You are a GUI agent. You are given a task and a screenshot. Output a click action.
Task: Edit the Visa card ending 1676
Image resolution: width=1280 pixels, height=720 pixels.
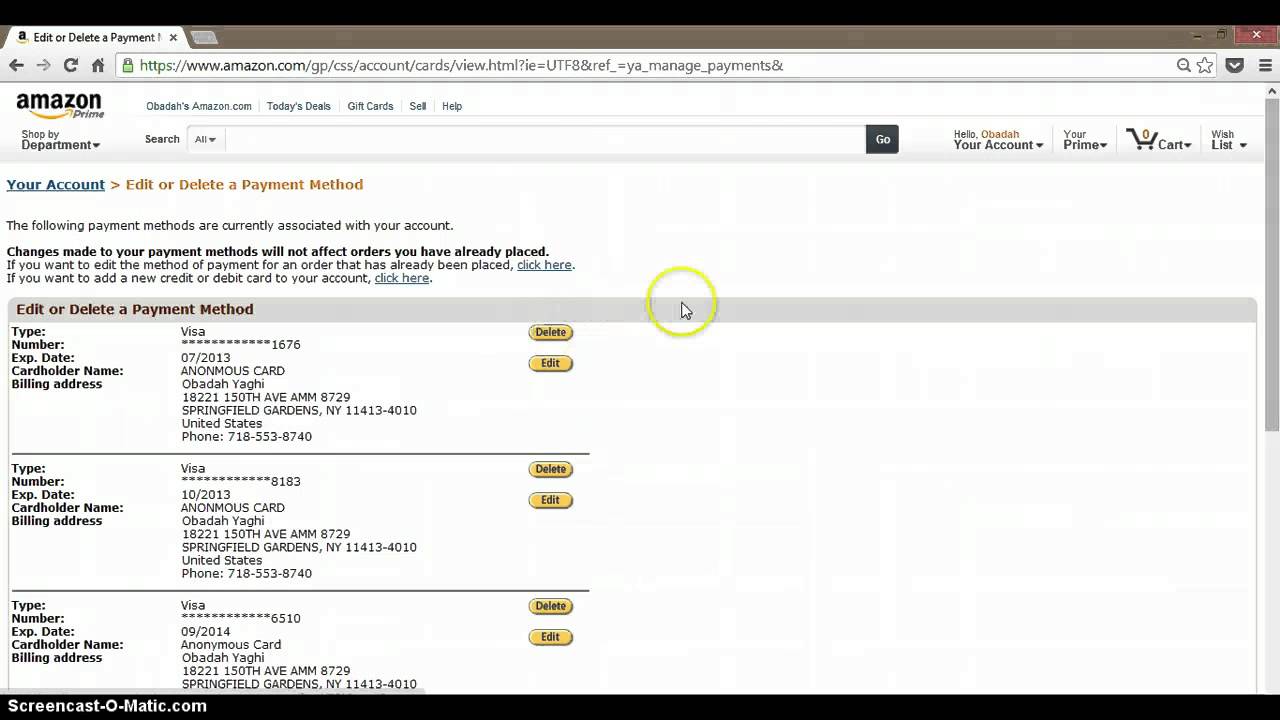550,363
